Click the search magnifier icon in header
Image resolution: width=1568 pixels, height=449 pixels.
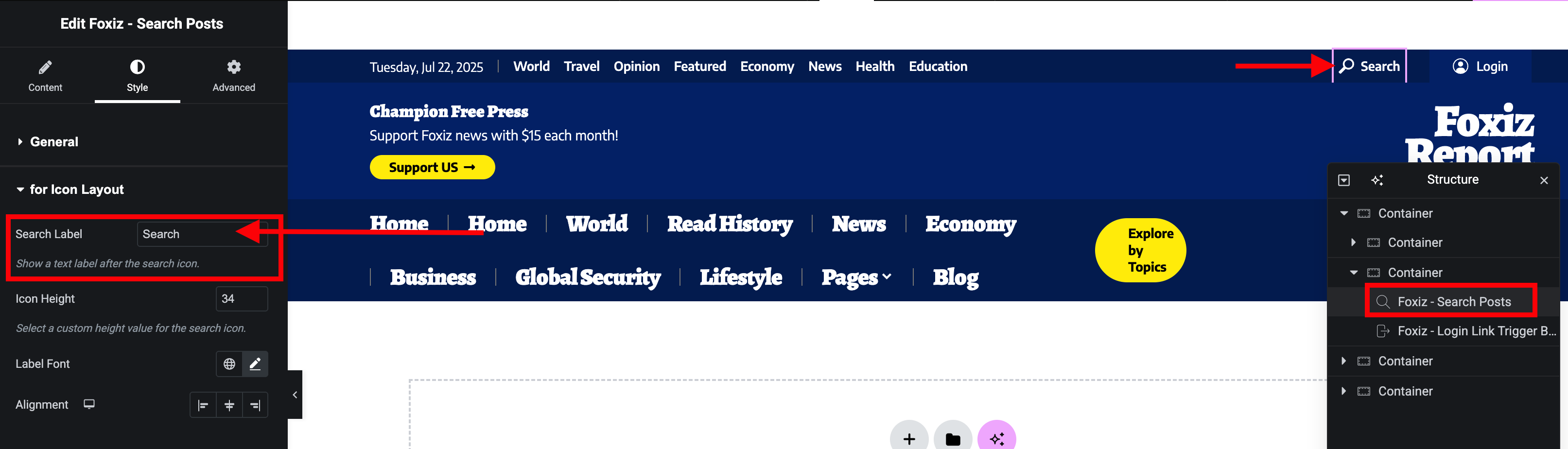pos(1346,66)
